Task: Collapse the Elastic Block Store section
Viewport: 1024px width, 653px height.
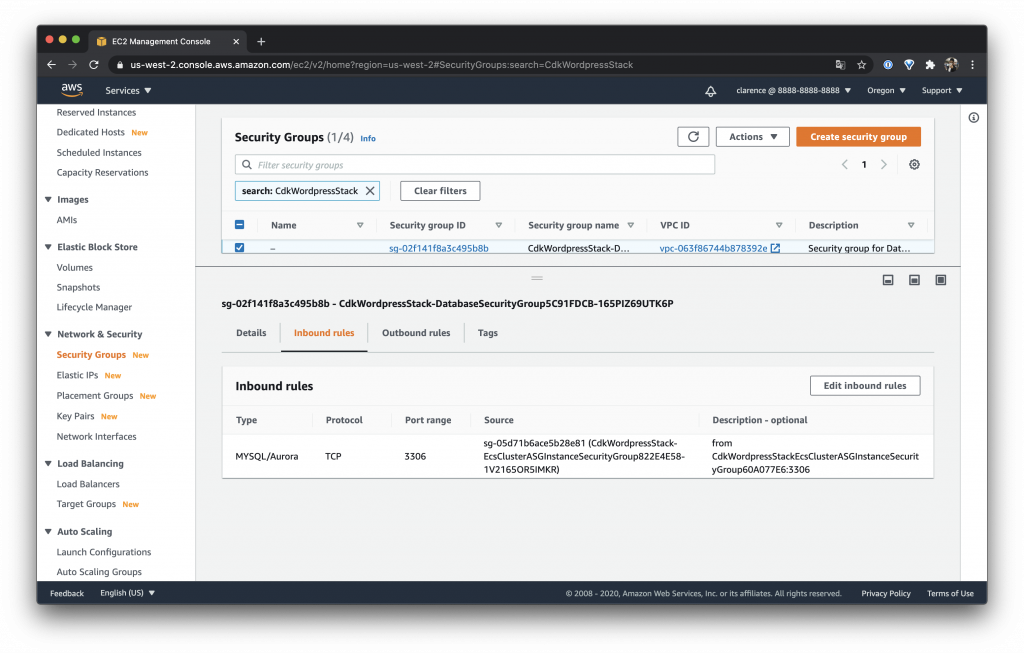Action: pyautogui.click(x=48, y=247)
